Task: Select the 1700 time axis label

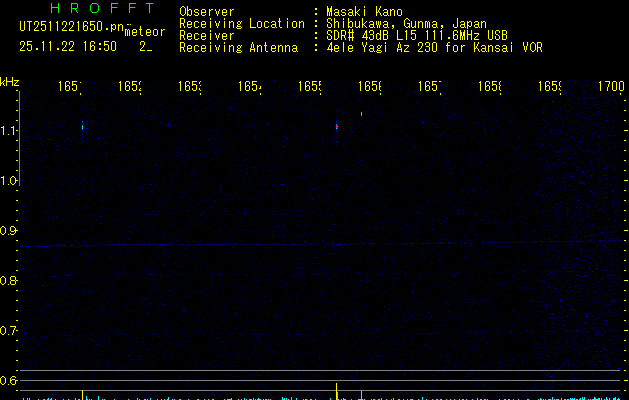Action: 611,88
